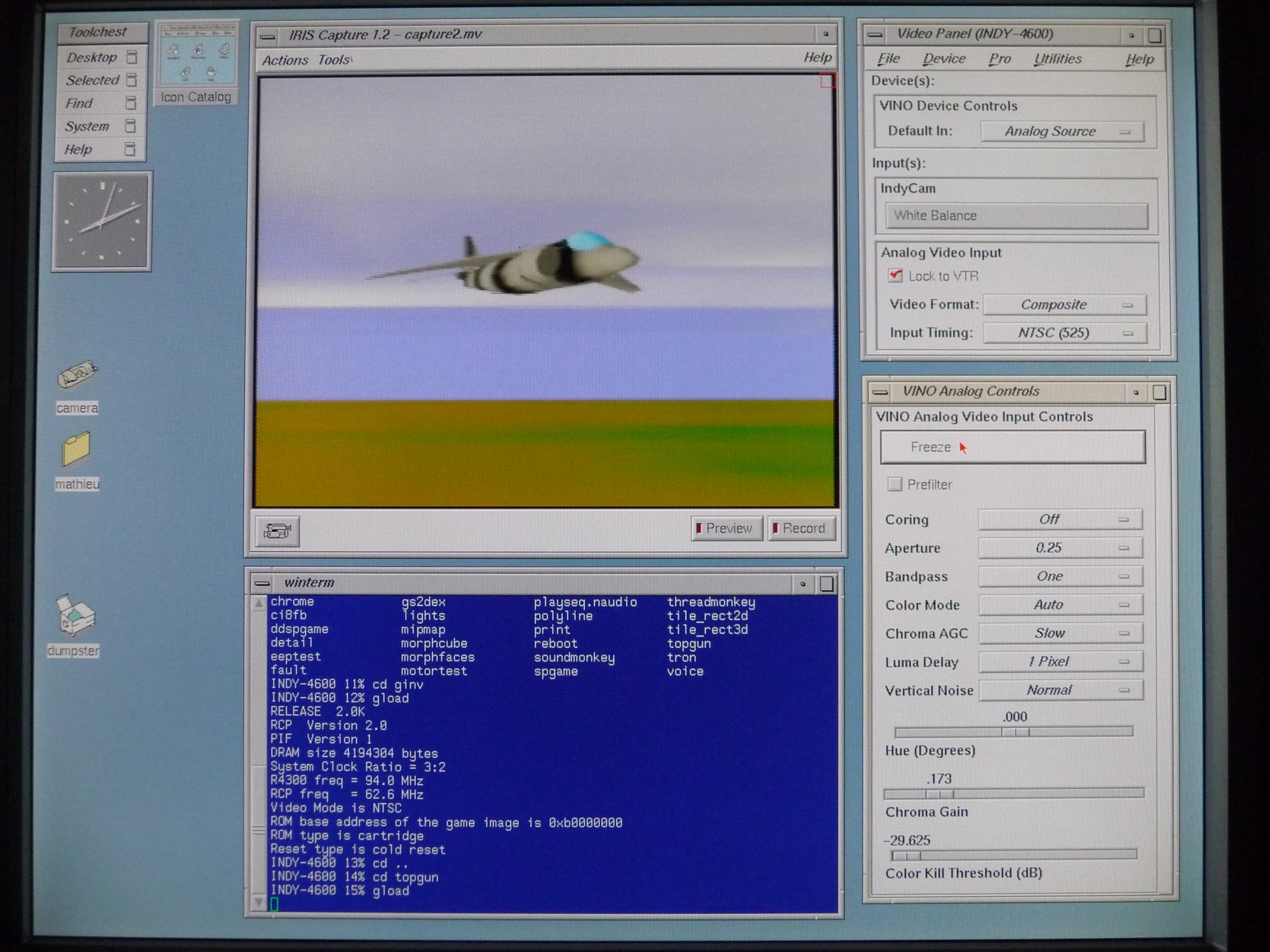Open the Chroma AGC Slow dropdown
The height and width of the screenshot is (952, 1270).
1060,633
